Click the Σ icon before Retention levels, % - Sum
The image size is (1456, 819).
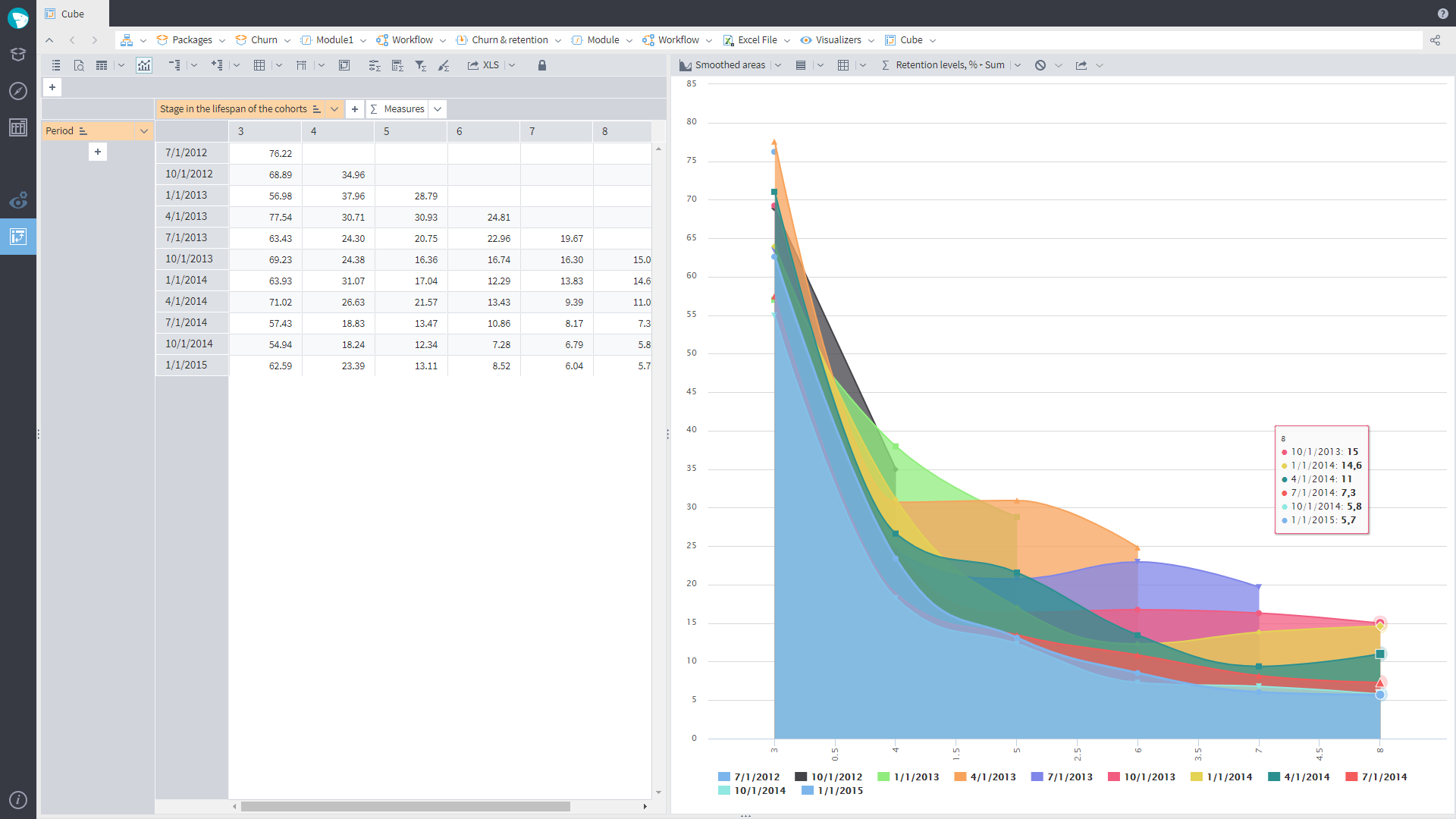pos(885,65)
